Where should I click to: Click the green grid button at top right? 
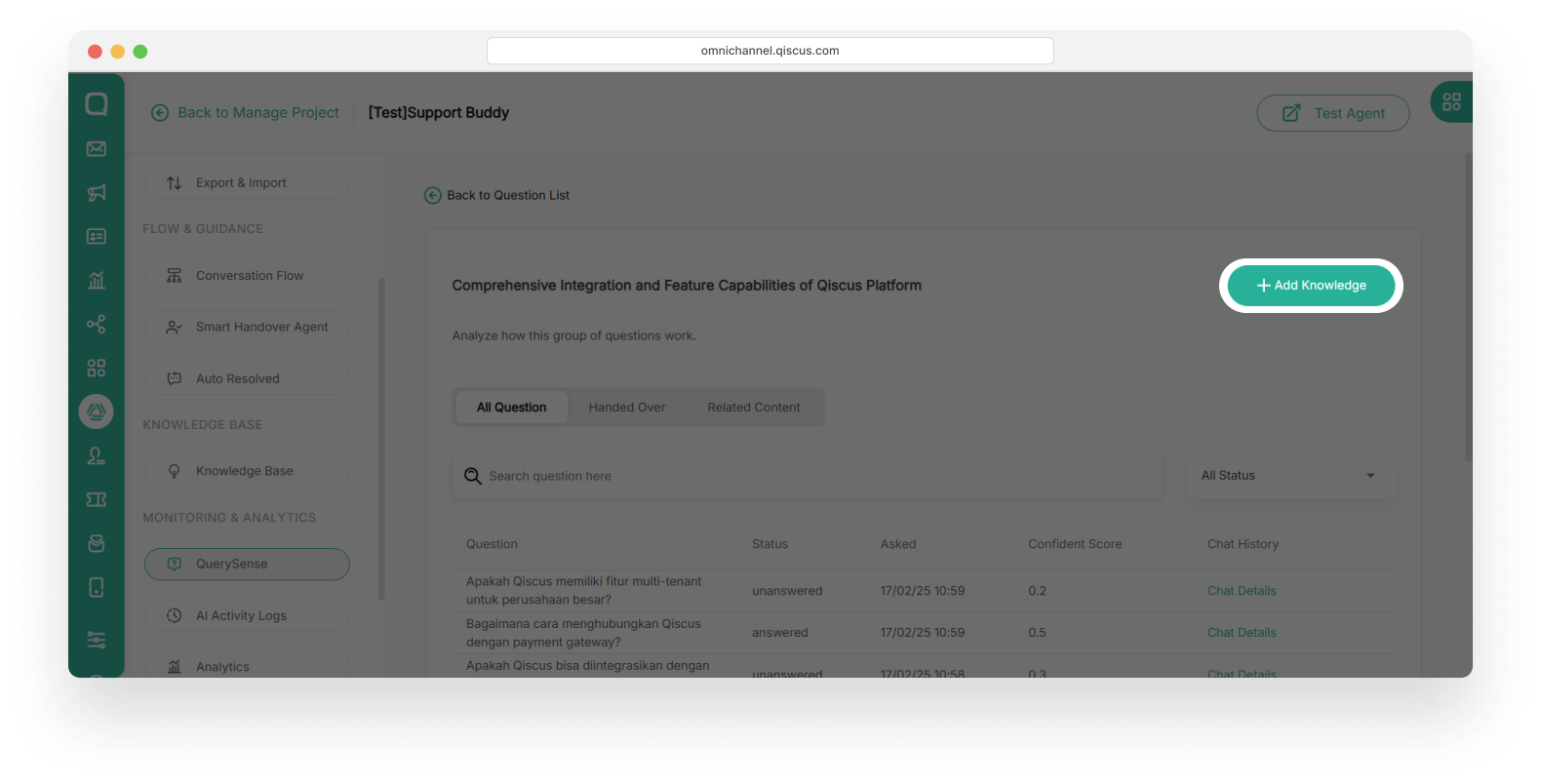[x=1451, y=102]
